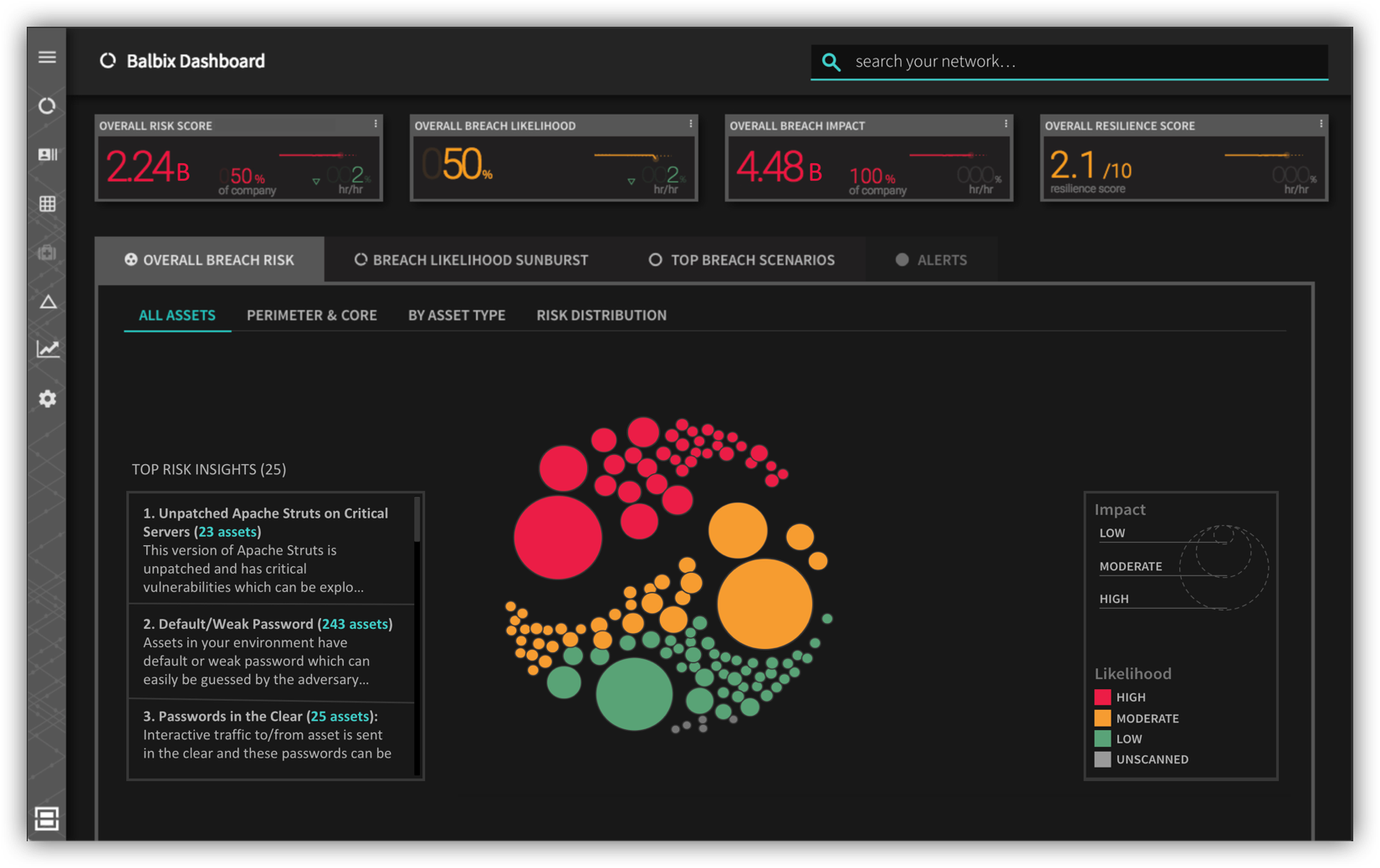Click the largest green bubble
Viewport: 1380px width, 868px height.
point(634,694)
